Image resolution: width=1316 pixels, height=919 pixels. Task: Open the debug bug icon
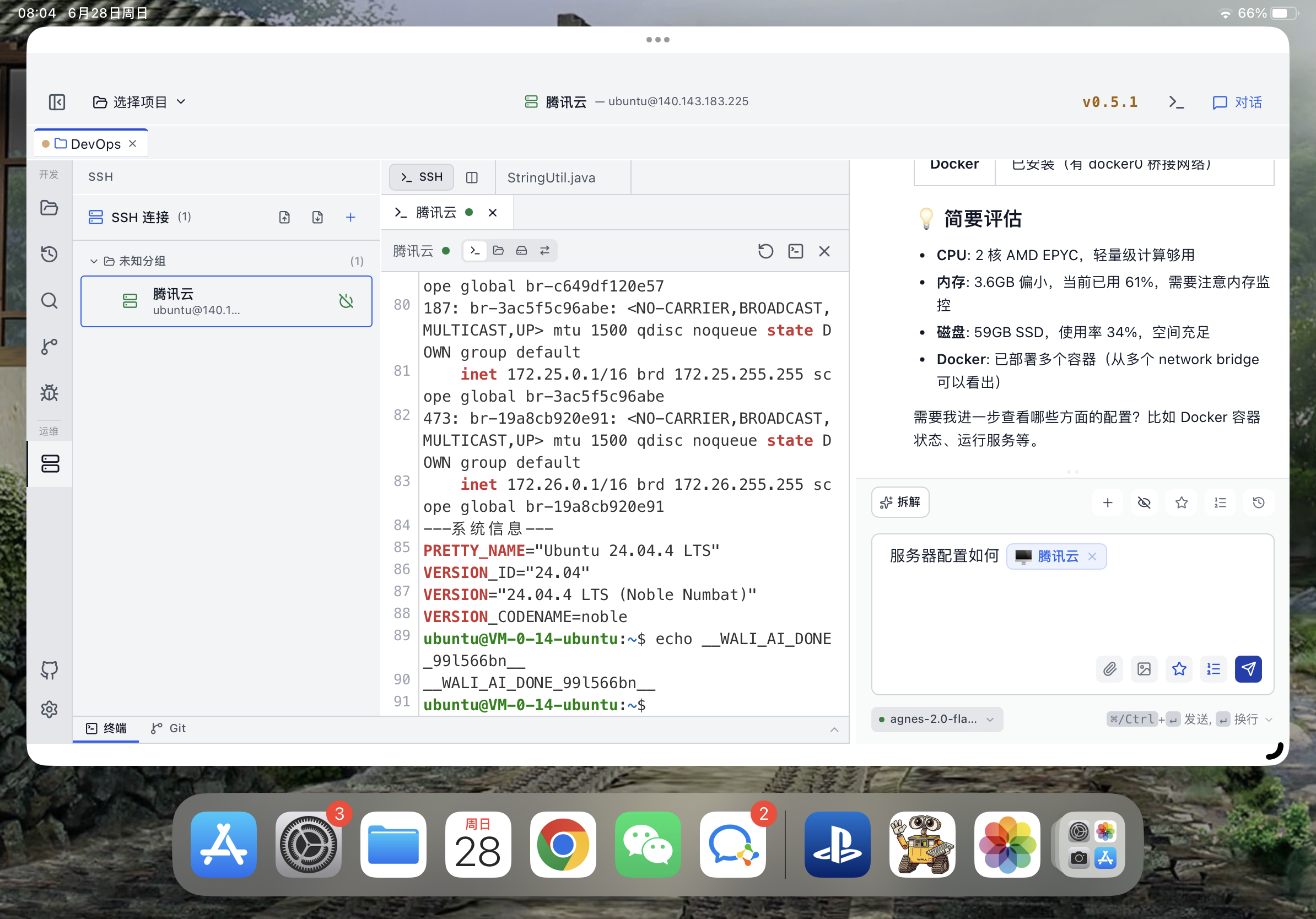(49, 392)
